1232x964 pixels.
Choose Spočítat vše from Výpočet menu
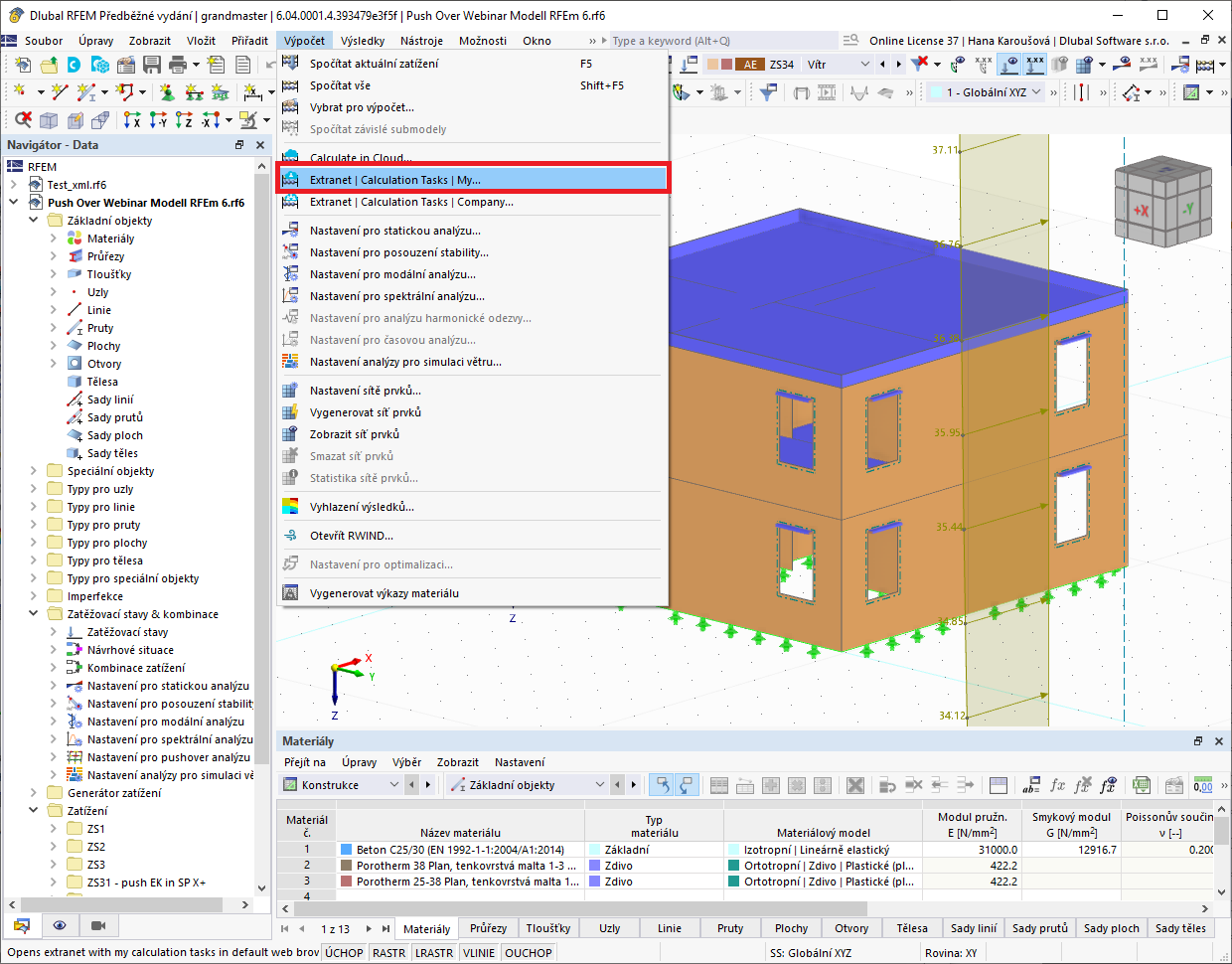click(x=473, y=85)
